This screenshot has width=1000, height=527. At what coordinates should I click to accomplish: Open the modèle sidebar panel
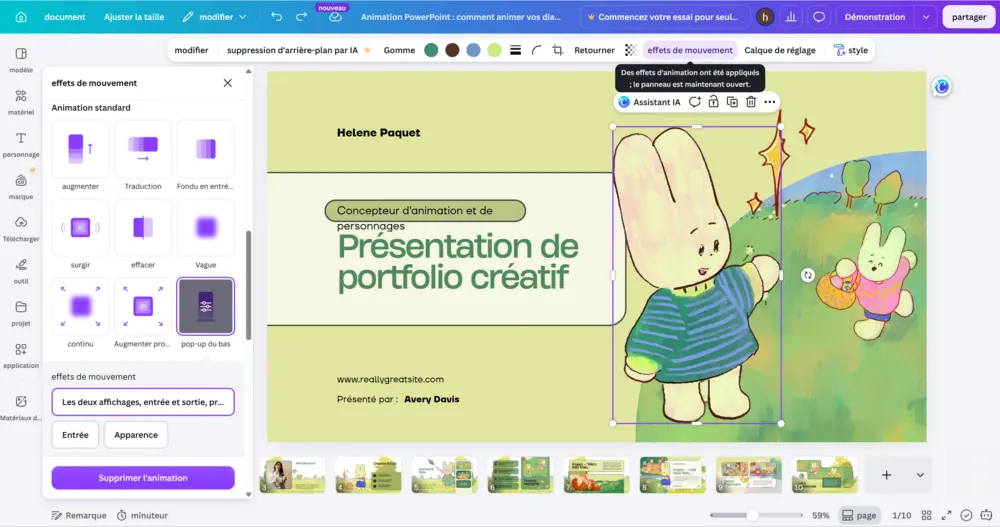coord(21,60)
